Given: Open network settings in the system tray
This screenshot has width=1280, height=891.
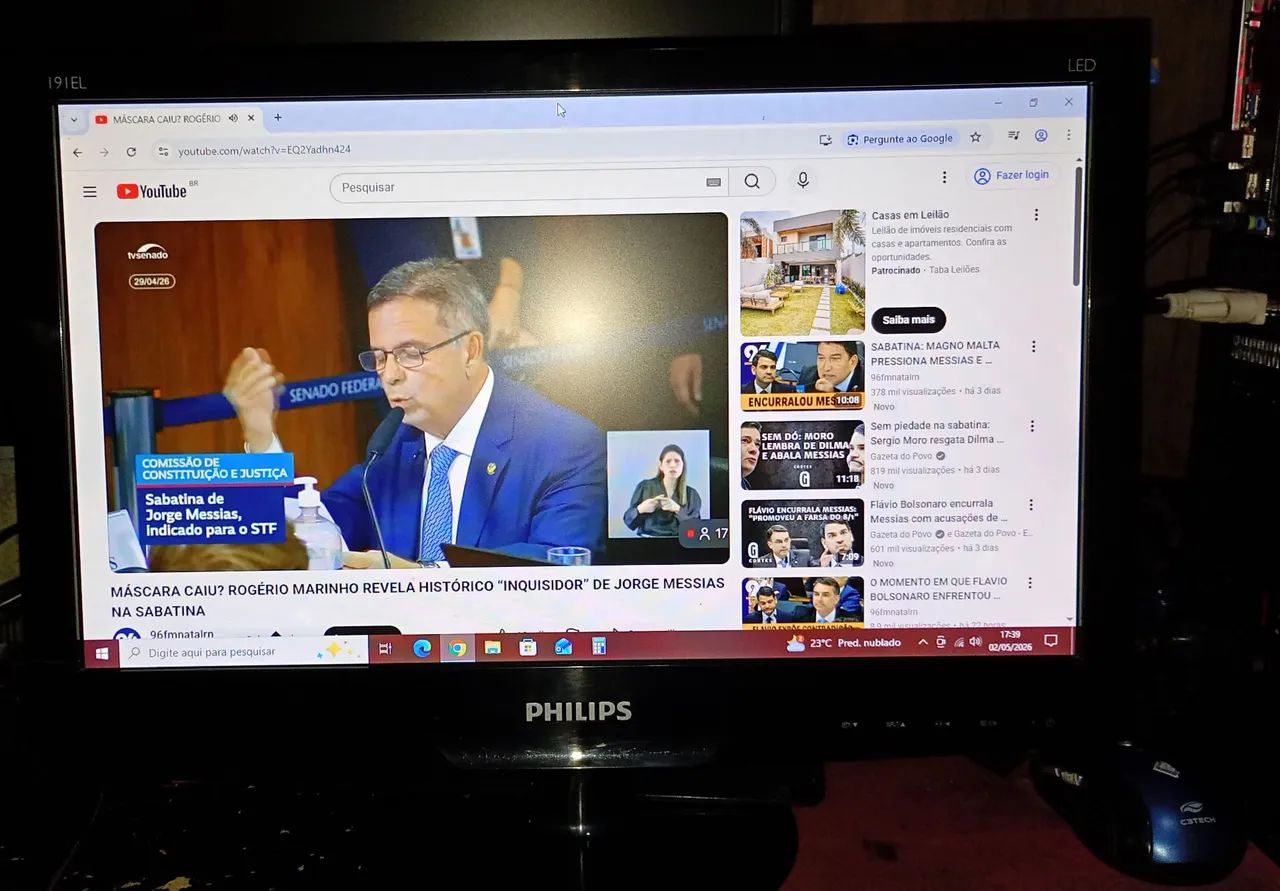Looking at the screenshot, I should (959, 642).
